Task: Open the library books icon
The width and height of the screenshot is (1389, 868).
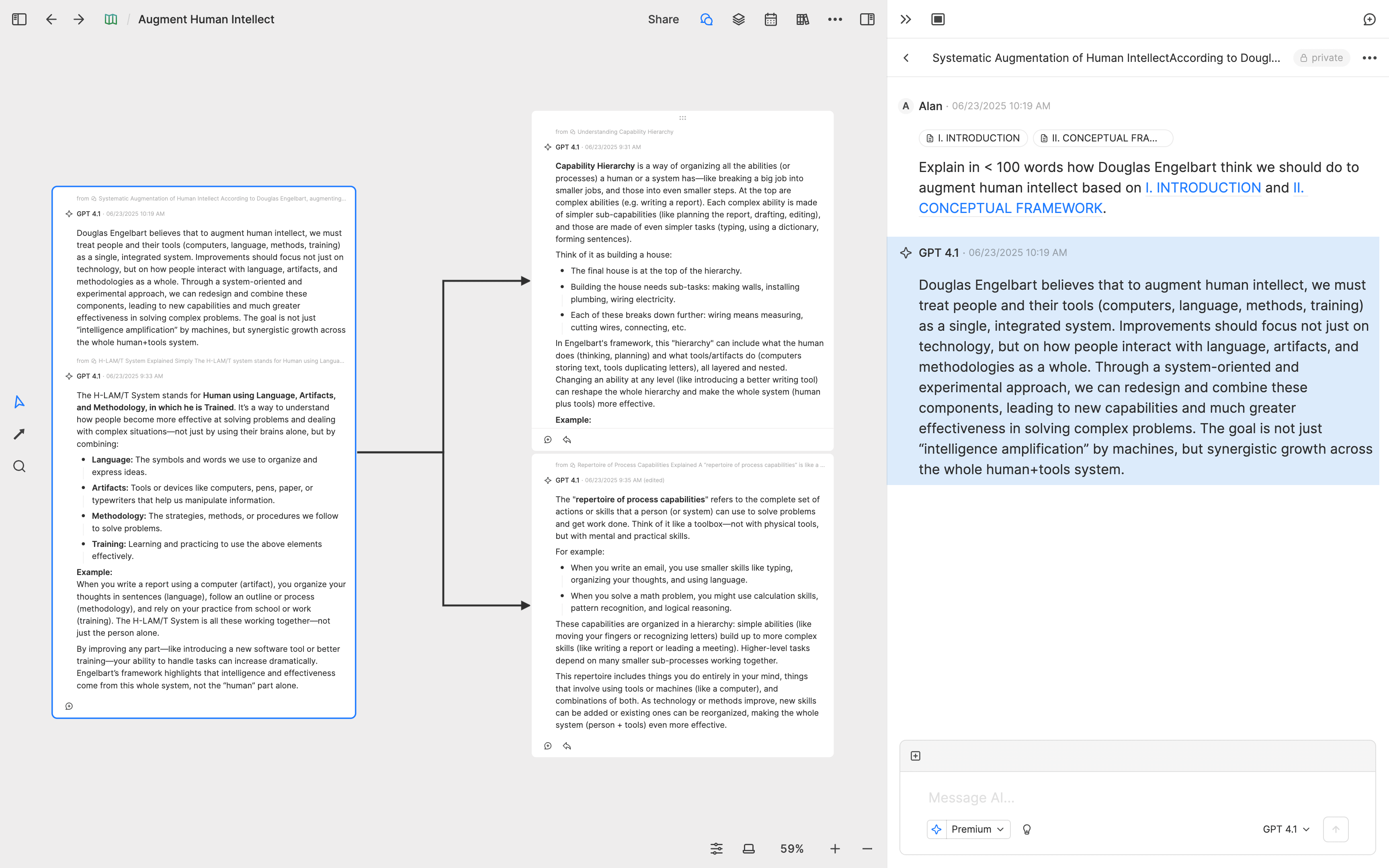Action: tap(802, 20)
